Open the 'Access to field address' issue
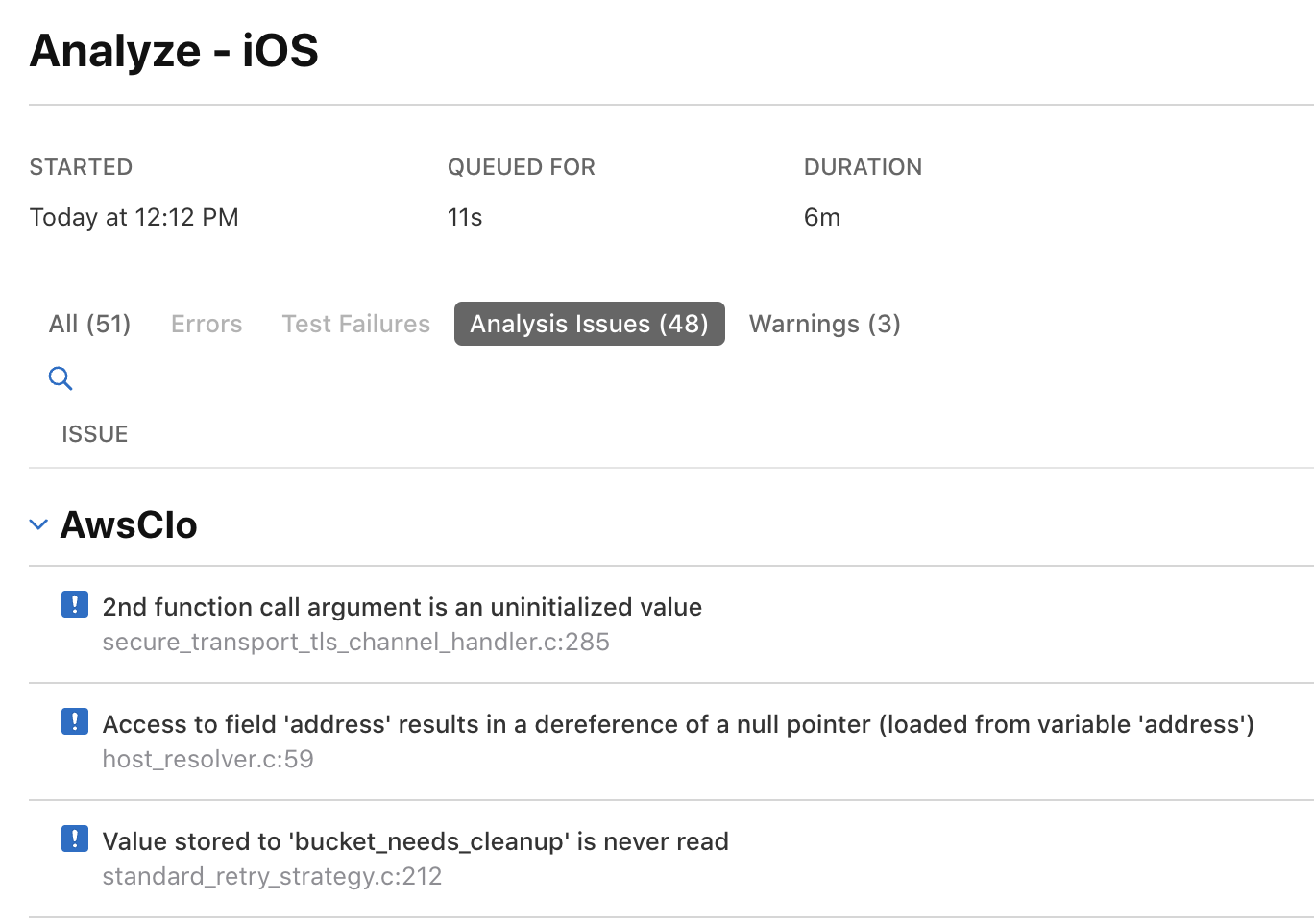1314x924 pixels. click(x=677, y=724)
